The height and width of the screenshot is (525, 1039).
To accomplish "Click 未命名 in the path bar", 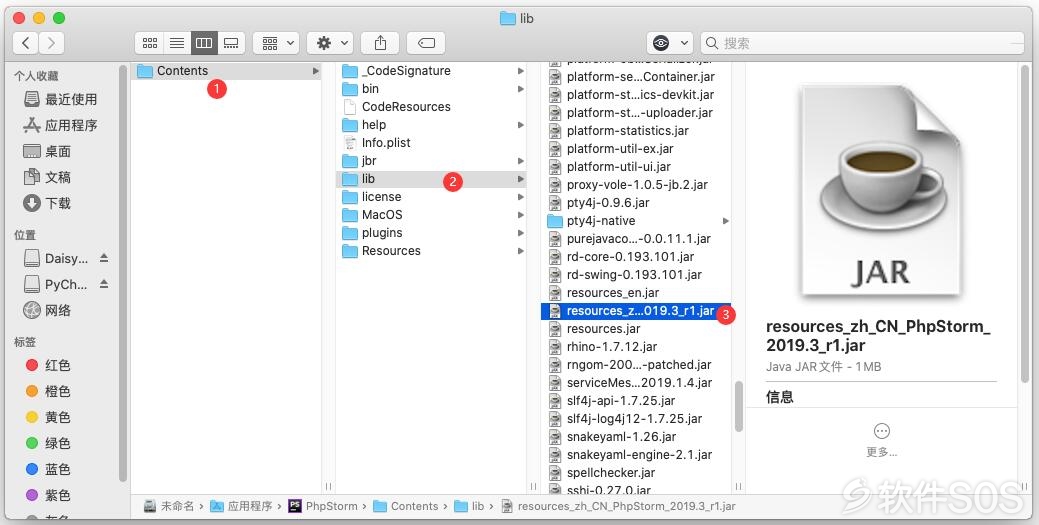I will click(170, 506).
